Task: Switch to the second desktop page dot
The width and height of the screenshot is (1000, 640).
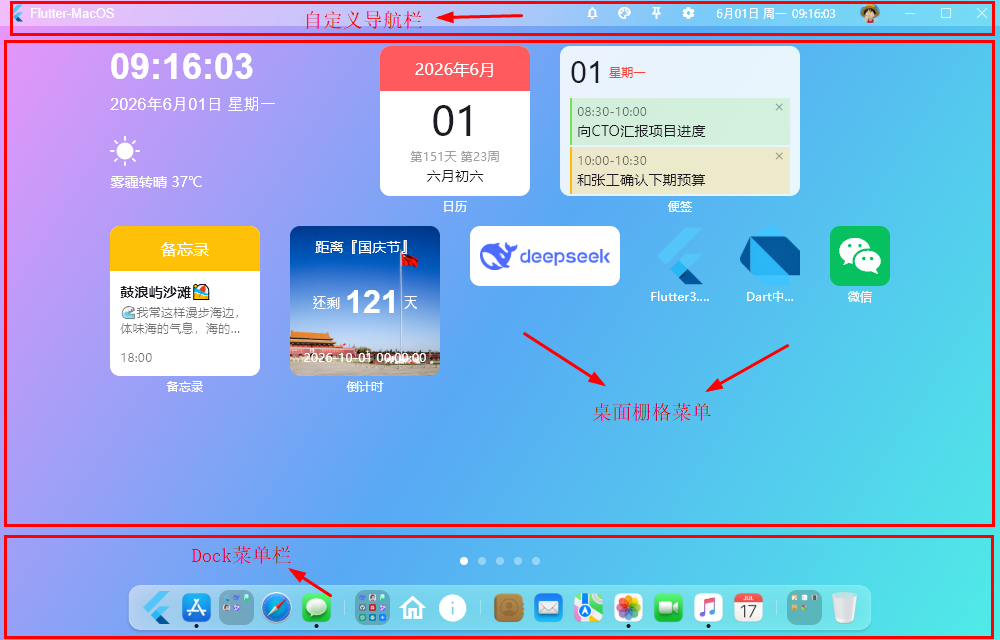Action: (x=482, y=561)
